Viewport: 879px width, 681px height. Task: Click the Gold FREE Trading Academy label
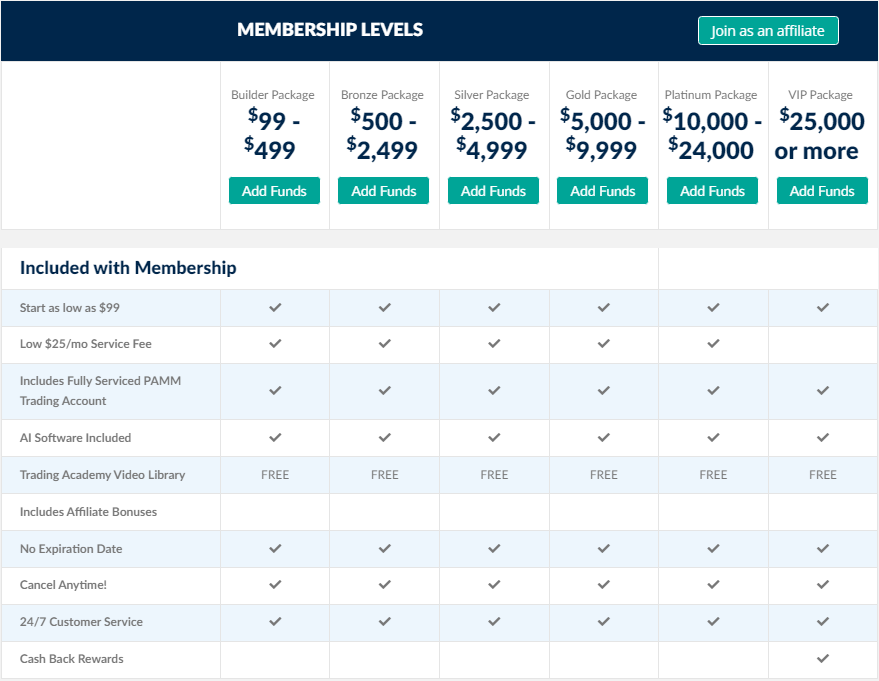[604, 475]
